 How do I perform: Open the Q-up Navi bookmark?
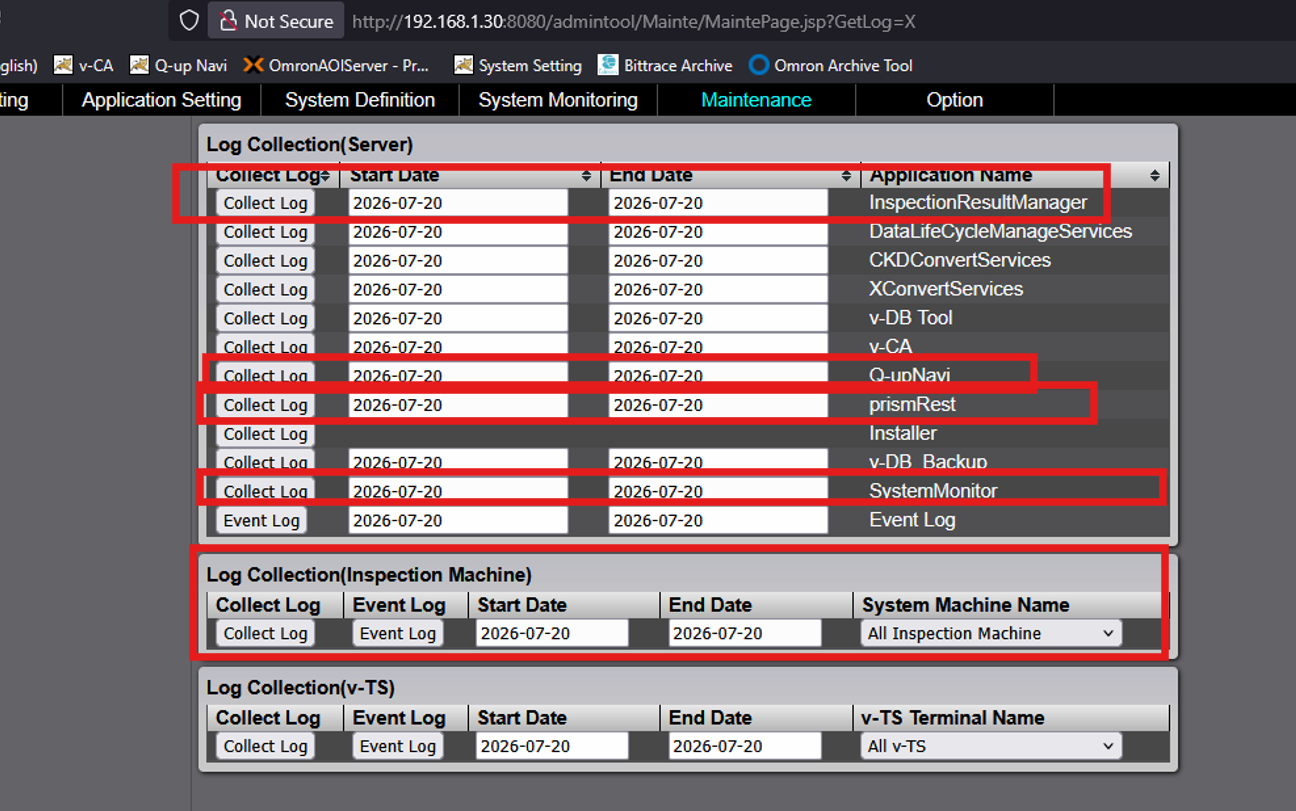pyautogui.click(x=178, y=65)
